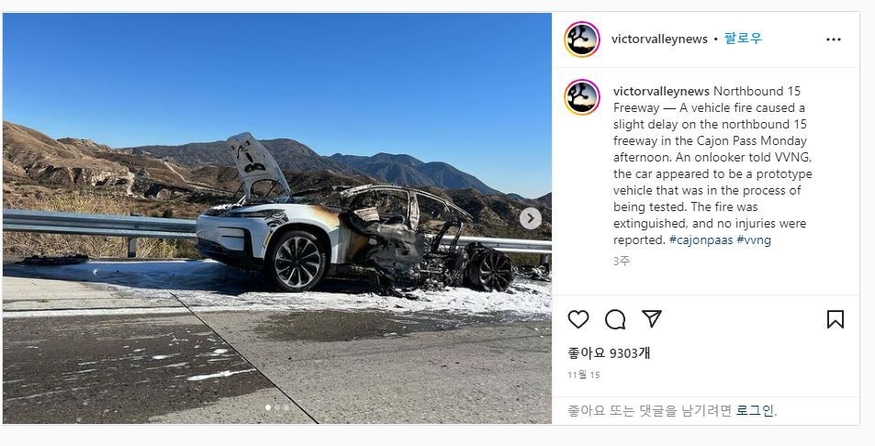Open the 11월 15 post date
This screenshot has width=875, height=446.
[584, 375]
